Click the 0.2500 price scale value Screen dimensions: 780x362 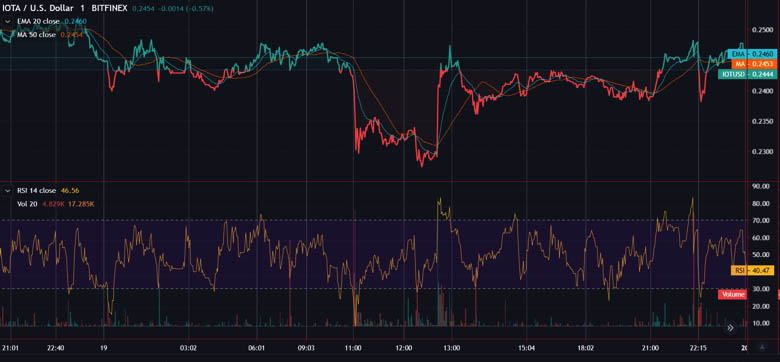[x=763, y=30]
